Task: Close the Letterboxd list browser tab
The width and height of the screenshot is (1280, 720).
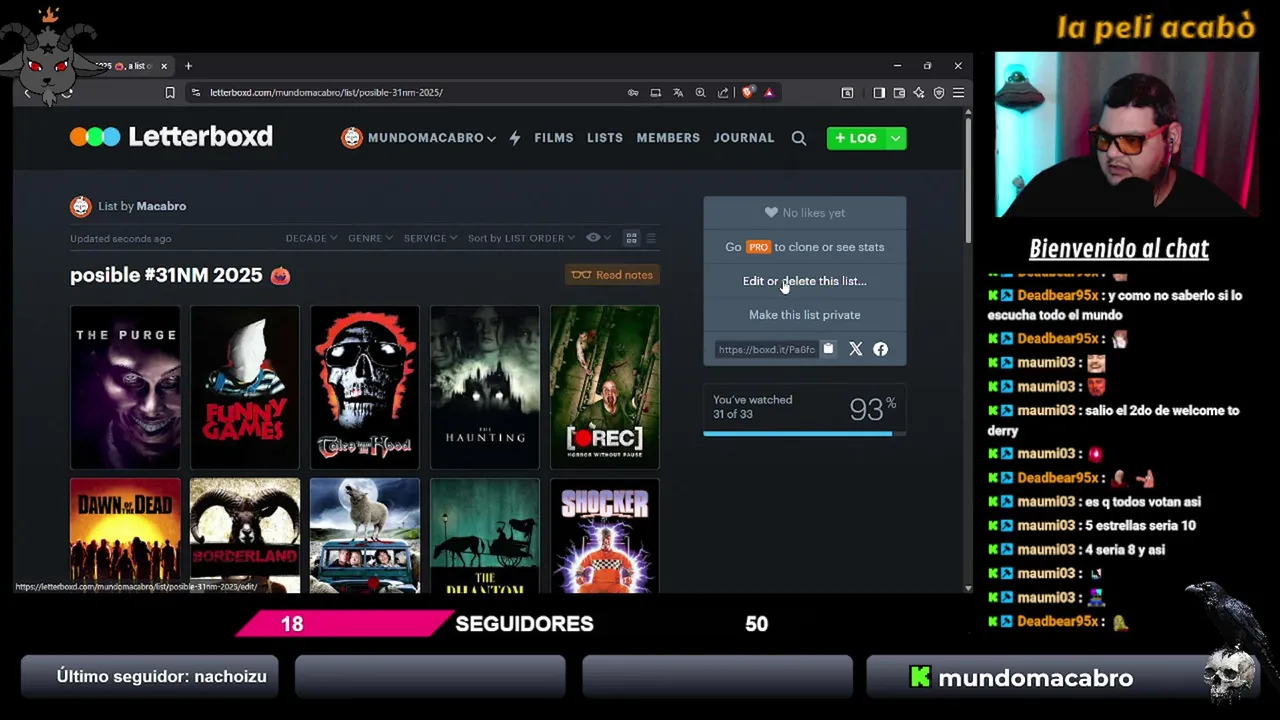Action: click(164, 66)
